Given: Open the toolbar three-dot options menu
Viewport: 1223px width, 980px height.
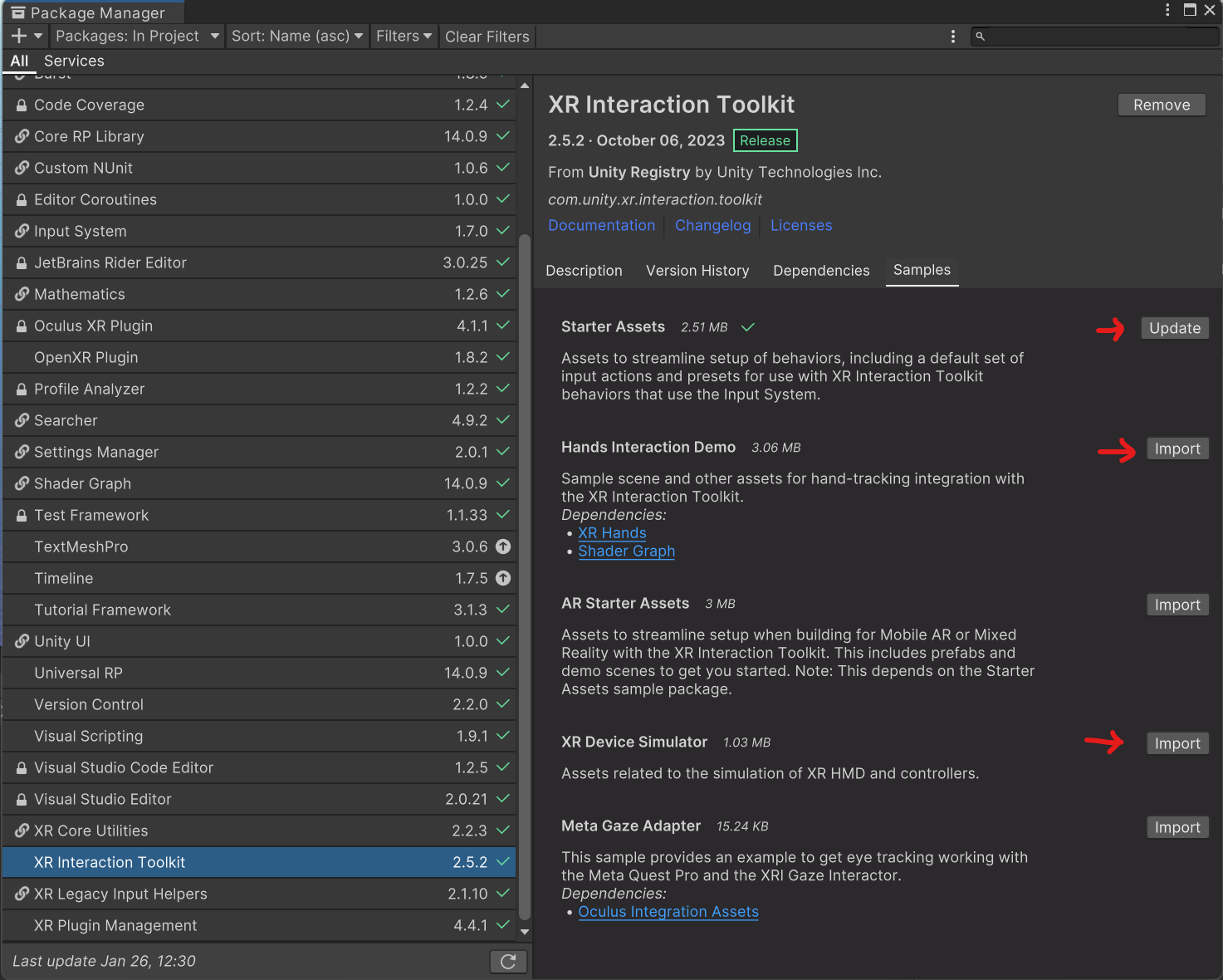Looking at the screenshot, I should (x=952, y=37).
